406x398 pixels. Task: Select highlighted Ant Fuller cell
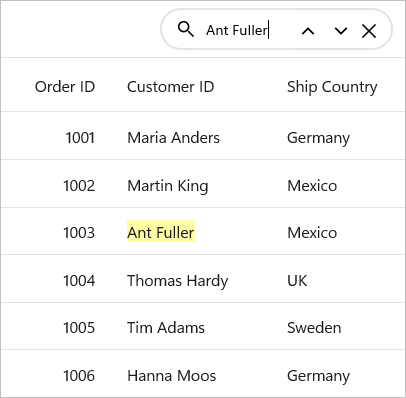tap(161, 232)
